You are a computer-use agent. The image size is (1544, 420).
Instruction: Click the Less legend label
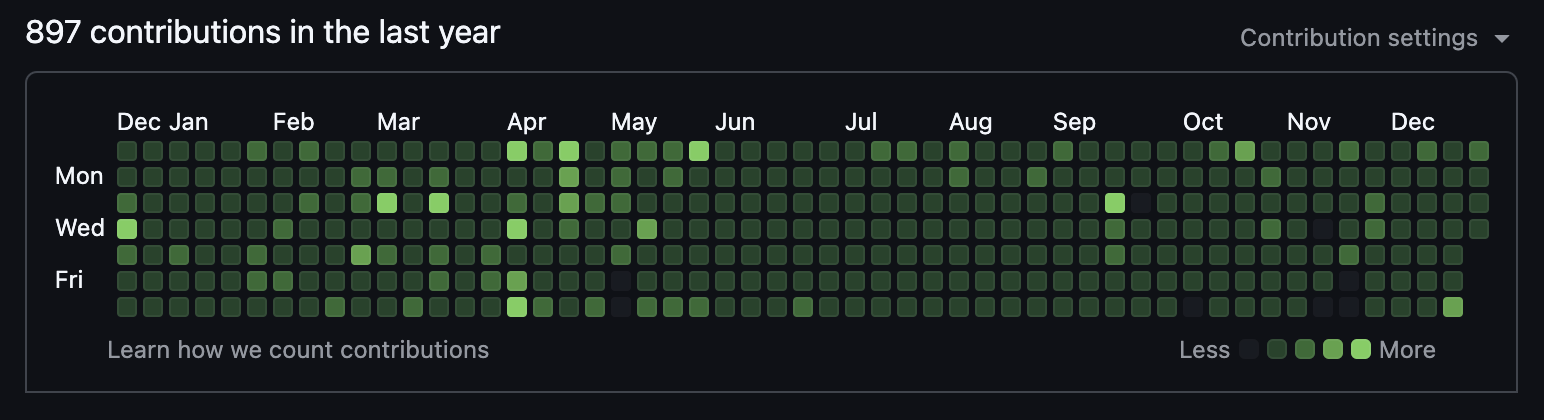click(1205, 350)
